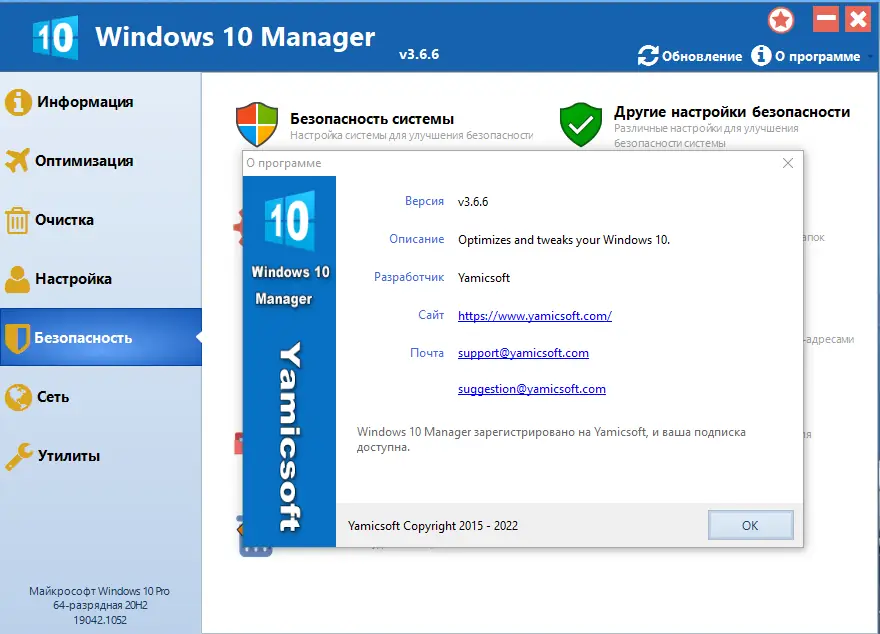
Task: Close the Windows 10 Manager window
Action: click(x=858, y=19)
